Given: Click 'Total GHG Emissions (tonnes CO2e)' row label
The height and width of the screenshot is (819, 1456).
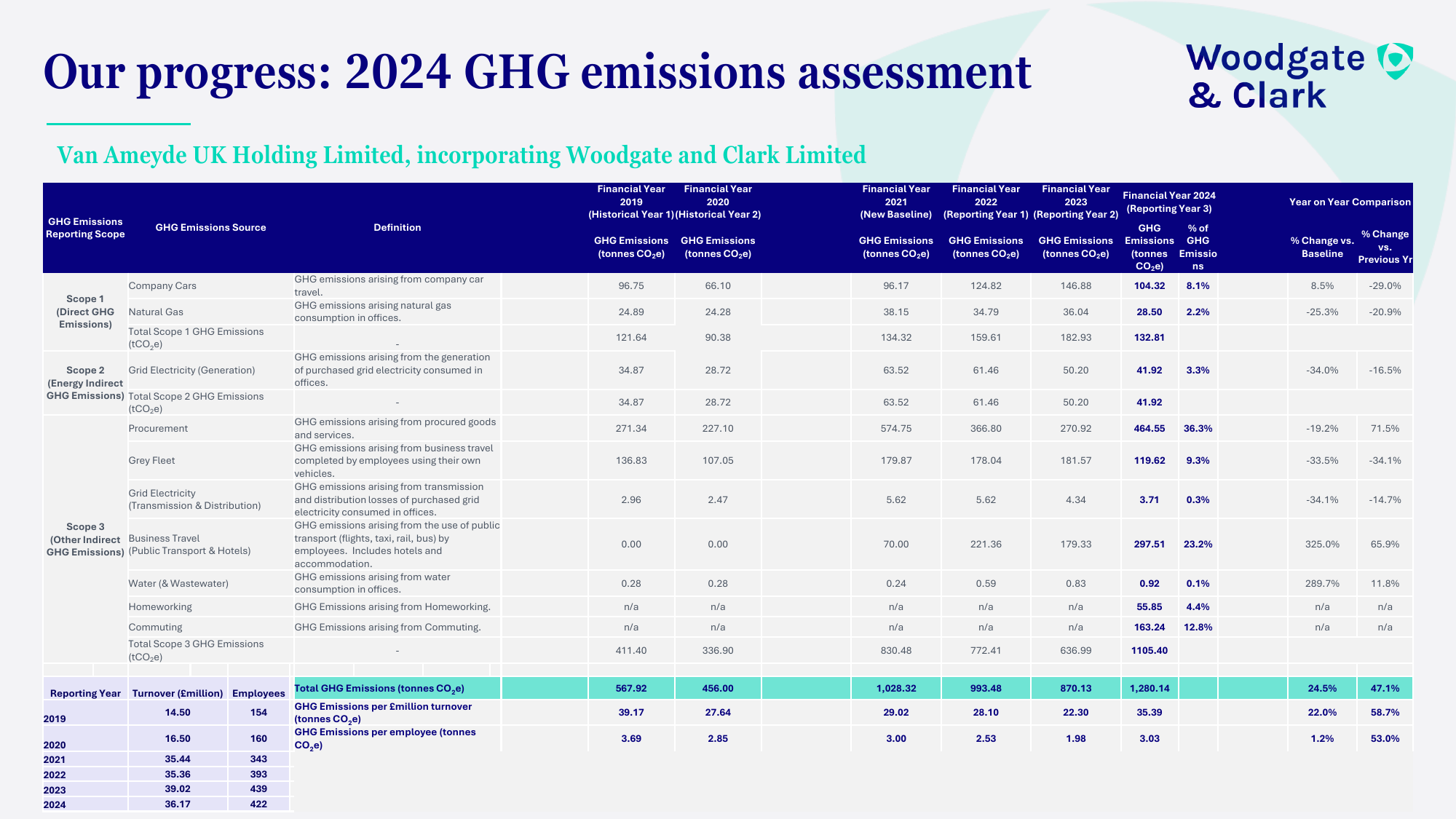Looking at the screenshot, I should pyautogui.click(x=379, y=689).
